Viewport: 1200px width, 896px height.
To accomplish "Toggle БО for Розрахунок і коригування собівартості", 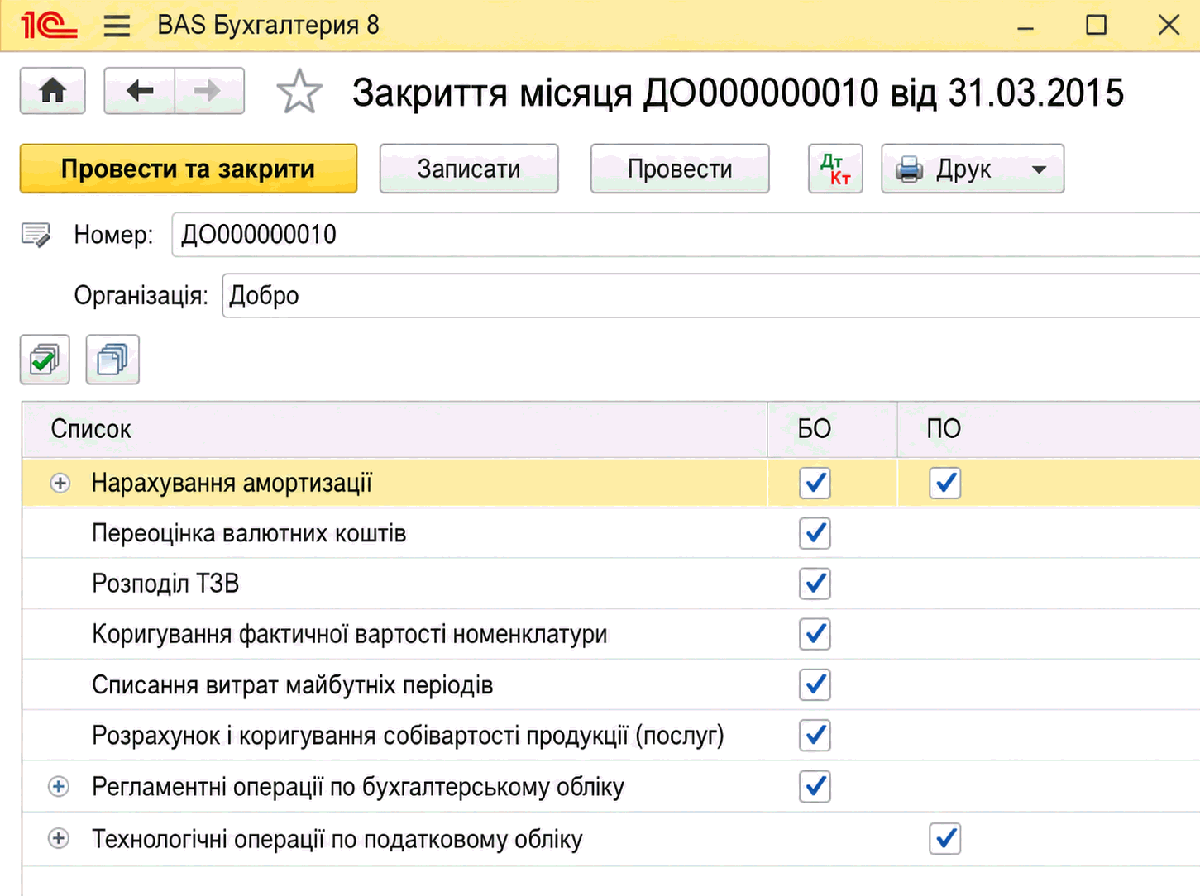I will [x=815, y=736].
